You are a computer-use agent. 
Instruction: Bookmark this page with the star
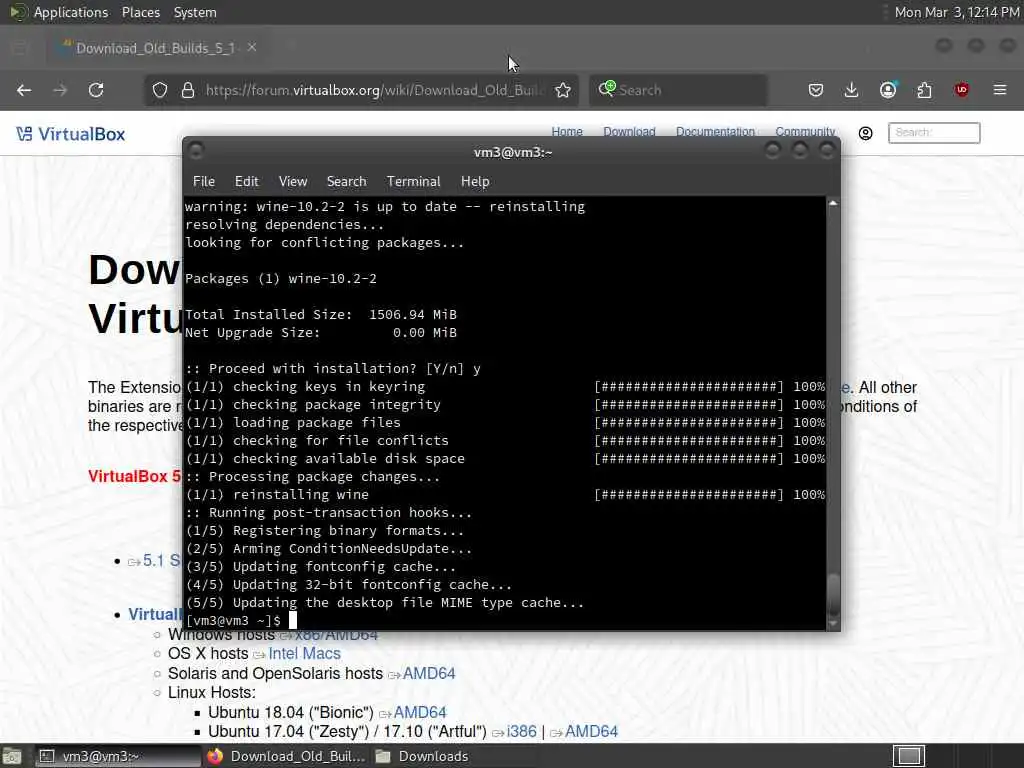point(563,90)
